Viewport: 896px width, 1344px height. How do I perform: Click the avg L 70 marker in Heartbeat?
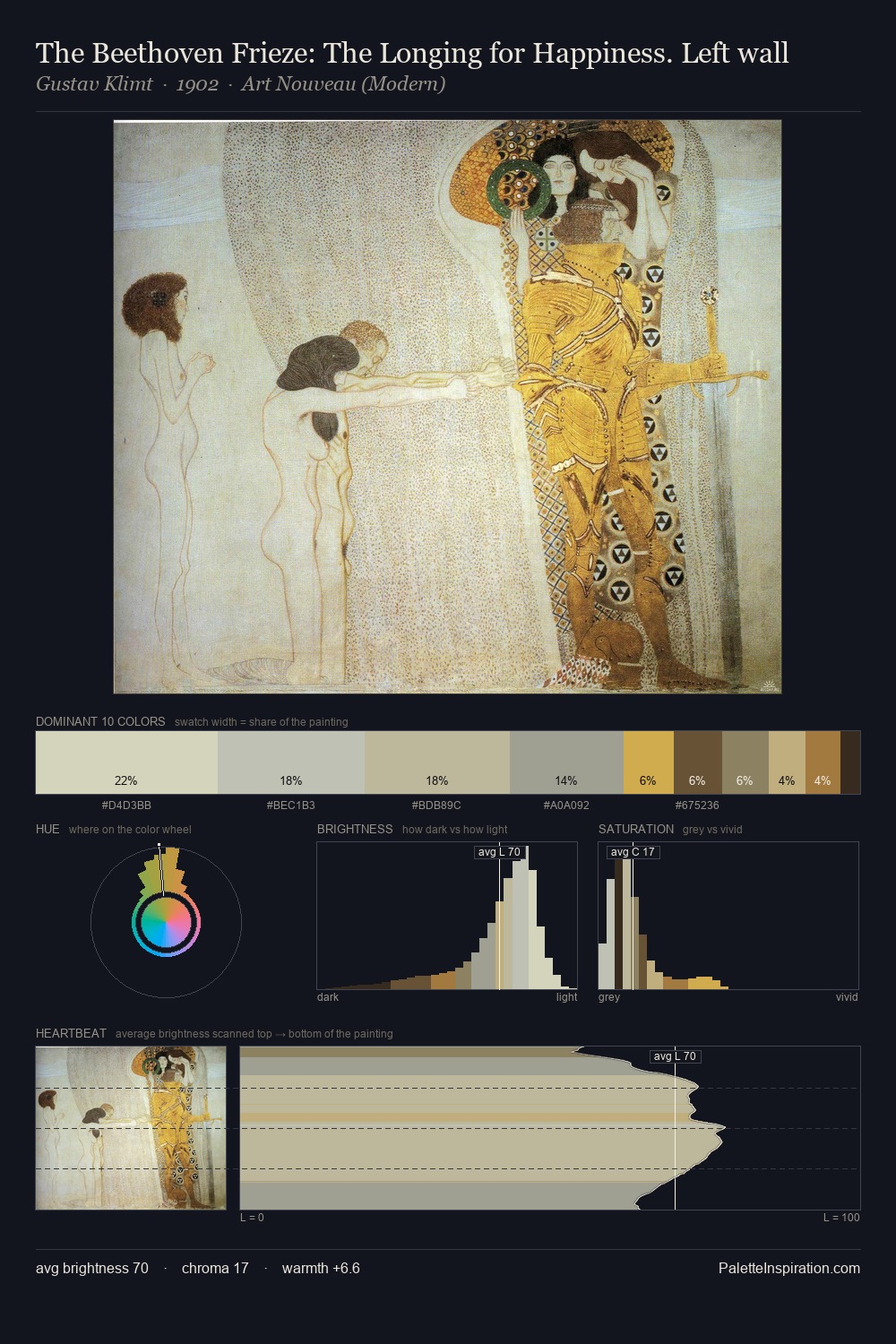point(675,1056)
